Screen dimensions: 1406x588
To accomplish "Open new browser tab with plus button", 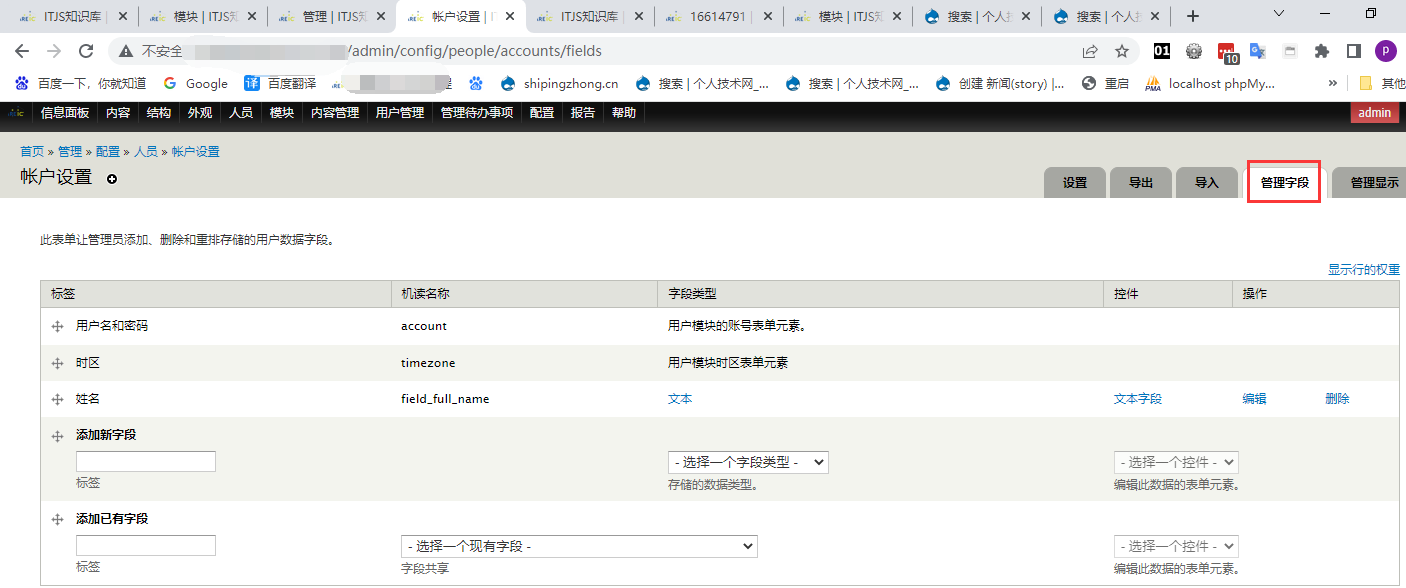I will [x=1192, y=16].
